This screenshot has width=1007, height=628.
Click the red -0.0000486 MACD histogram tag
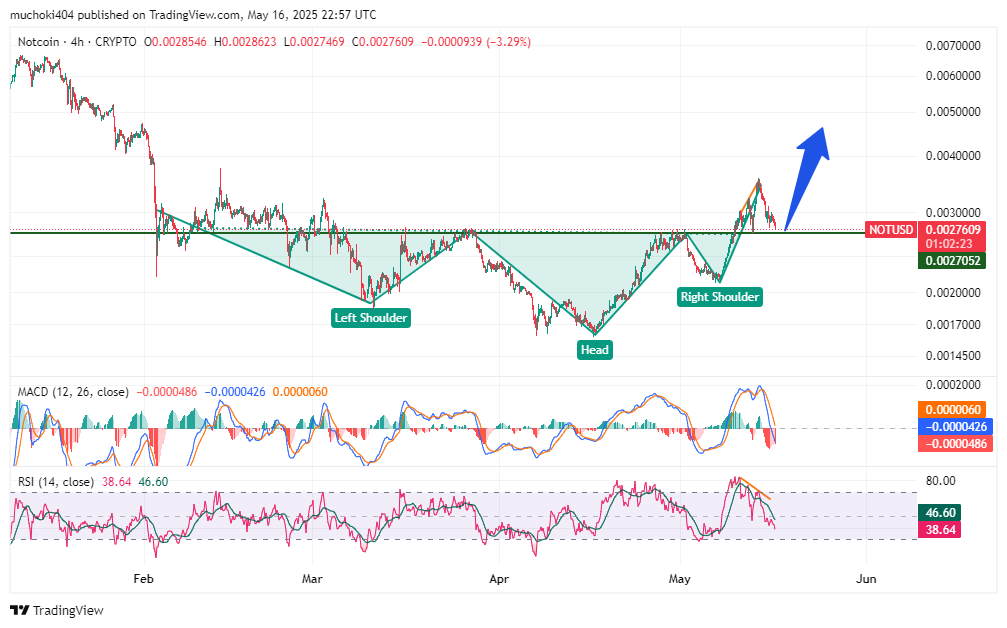point(953,444)
